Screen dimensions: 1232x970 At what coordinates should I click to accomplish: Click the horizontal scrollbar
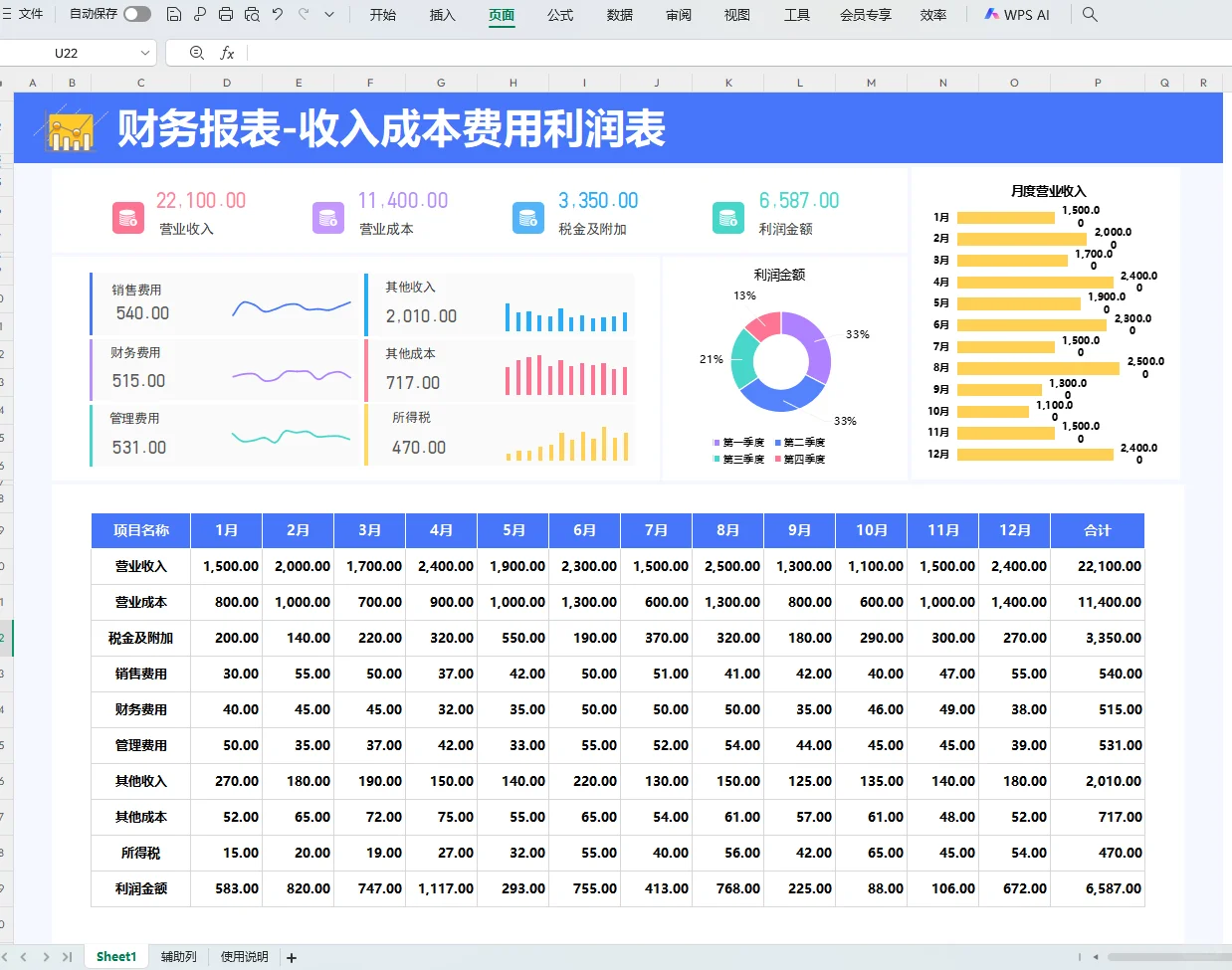tap(1169, 957)
